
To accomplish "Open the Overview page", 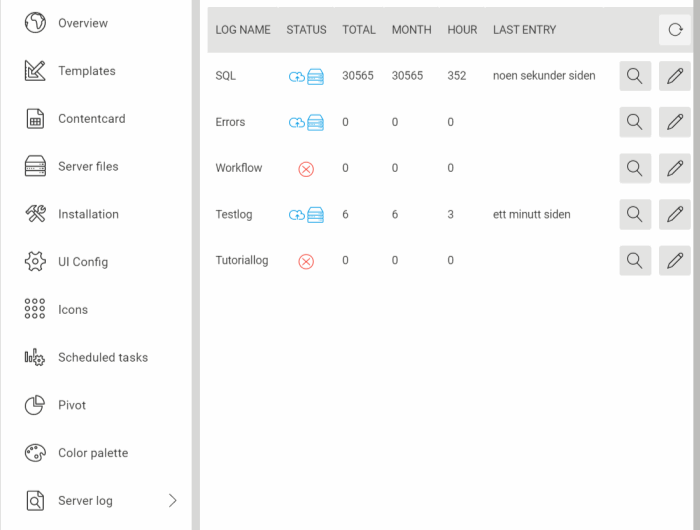I will 82,23.
